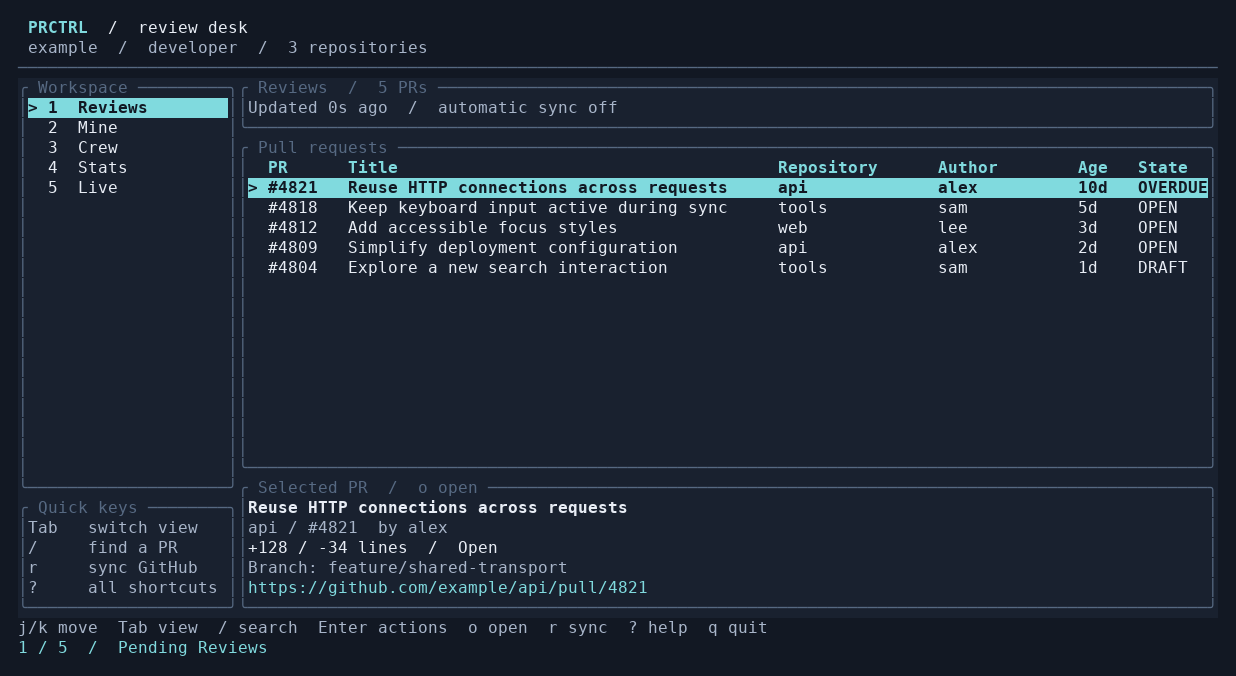Click the '+128 / -34 lines' diff stats

click(328, 548)
